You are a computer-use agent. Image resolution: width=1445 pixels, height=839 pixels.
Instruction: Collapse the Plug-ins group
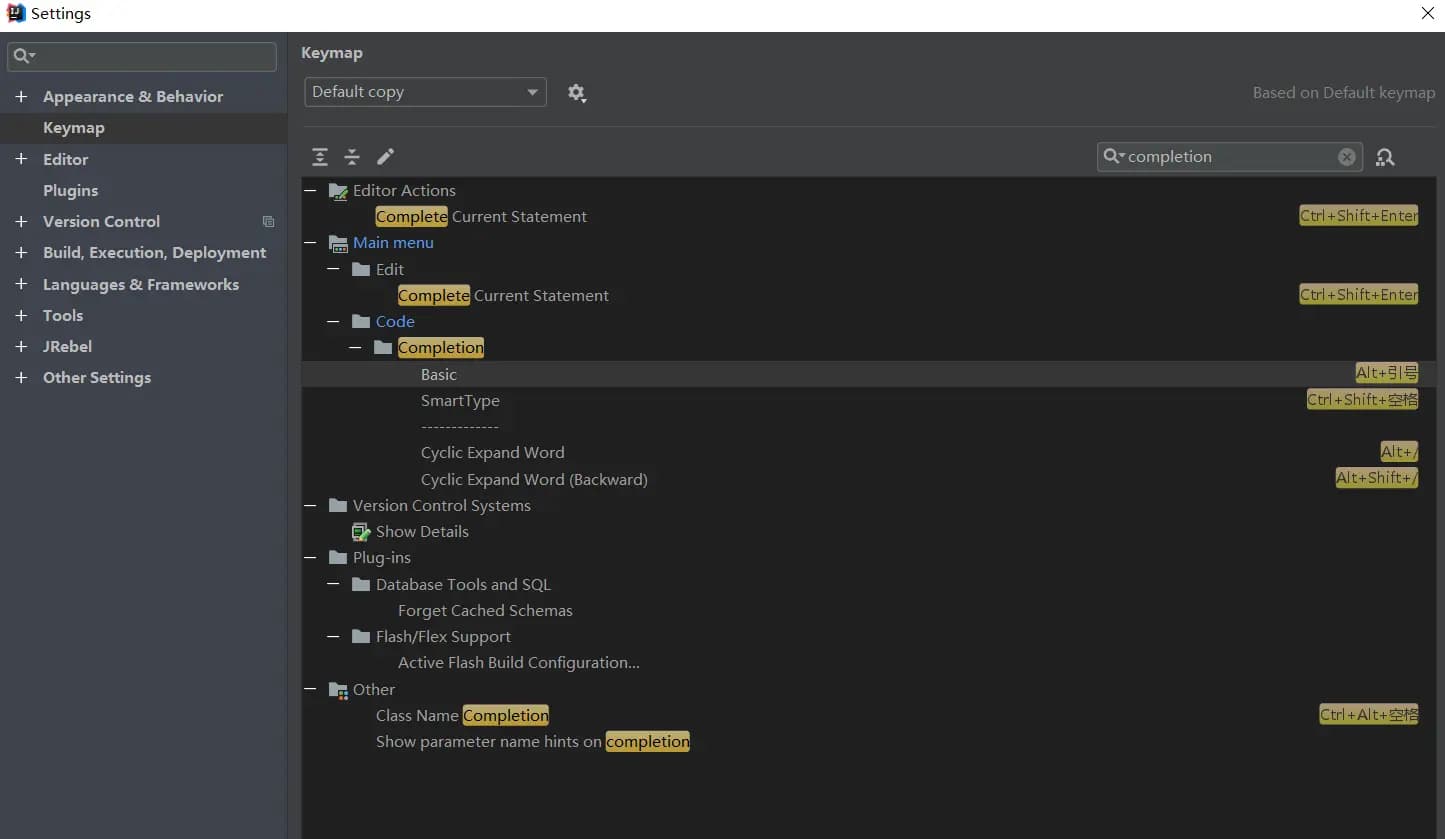click(311, 557)
